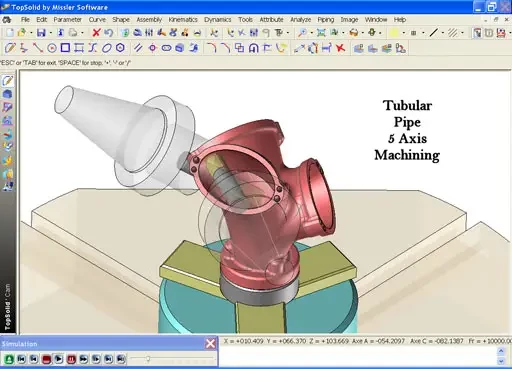Screen dimensions: 512x369
Task: Click the red X icon in the second toolbar
Action: pos(340,48)
